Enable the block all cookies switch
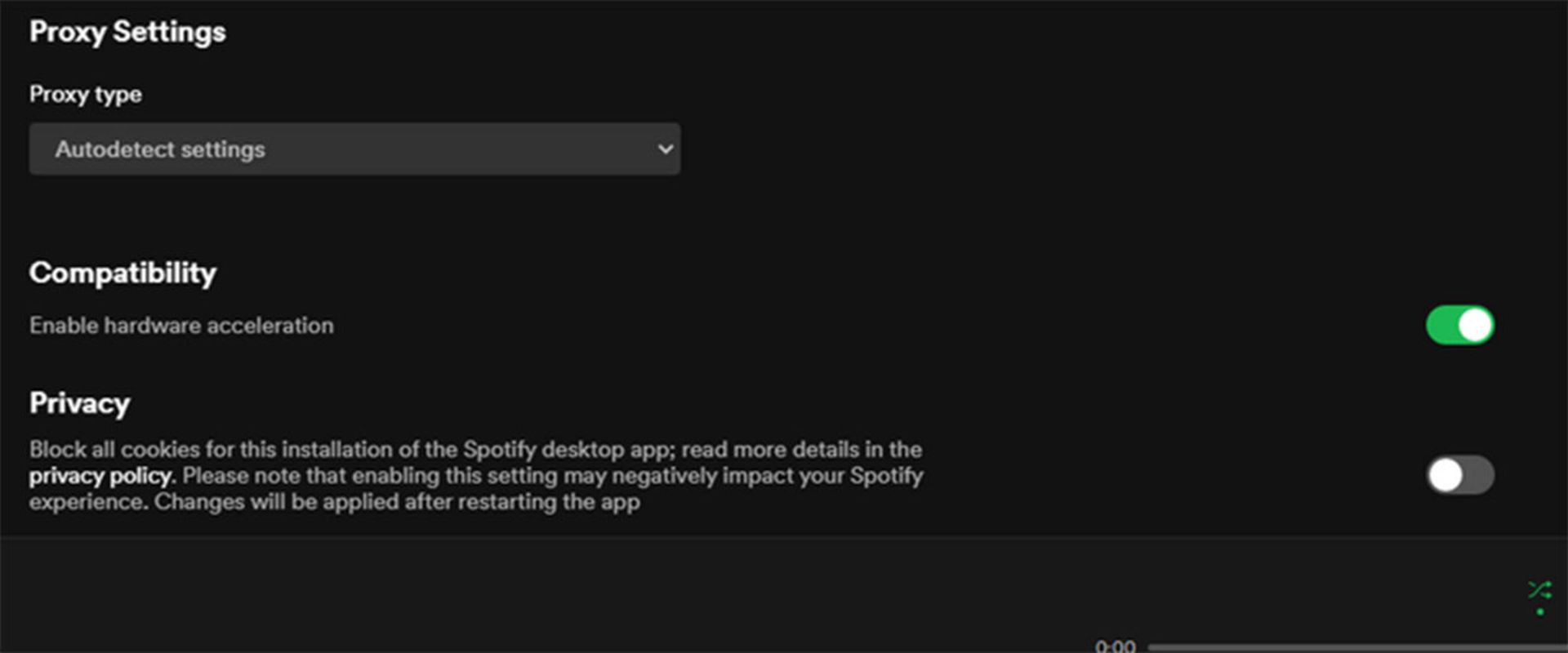This screenshot has width=1568, height=653. click(x=1459, y=475)
